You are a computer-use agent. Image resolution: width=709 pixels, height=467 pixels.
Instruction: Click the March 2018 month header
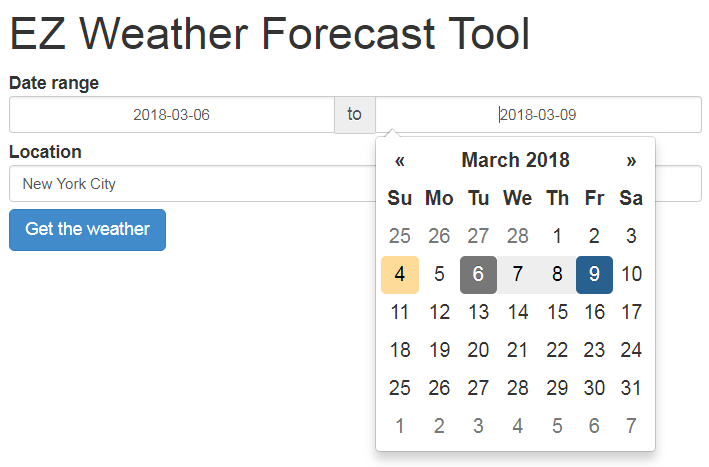515,160
